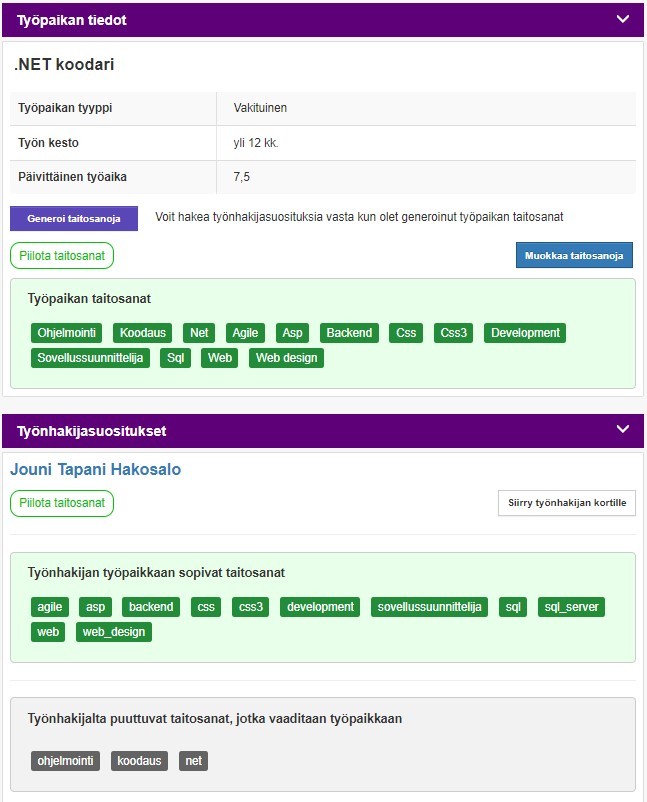The height and width of the screenshot is (802, 647).
Task: Select the Koodaus workplace skill tag
Action: pos(143,333)
